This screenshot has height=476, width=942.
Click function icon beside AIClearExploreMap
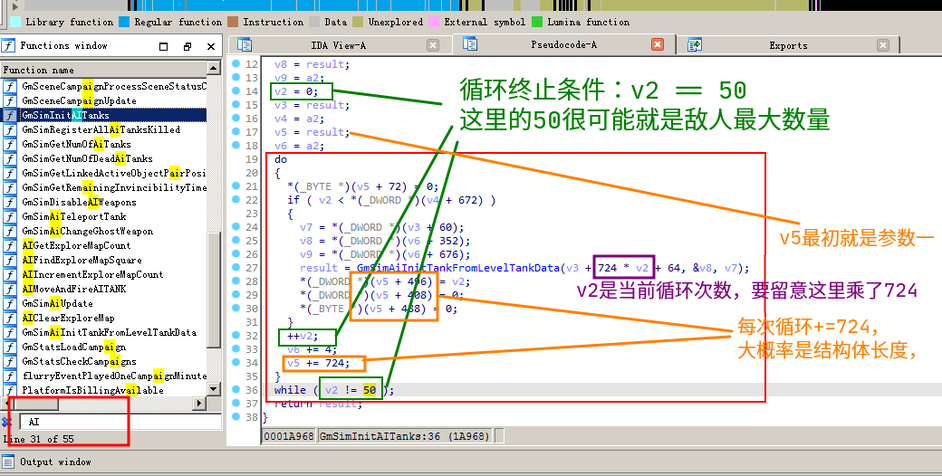[10, 318]
